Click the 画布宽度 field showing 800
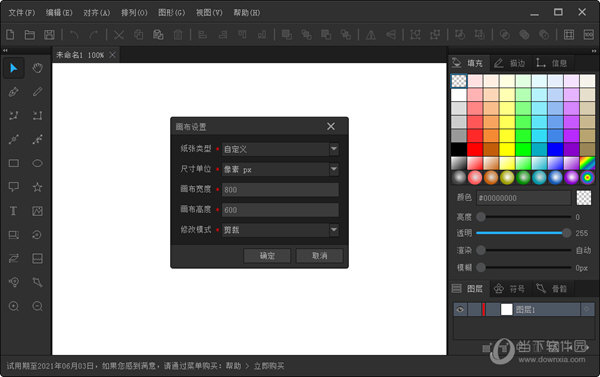The height and width of the screenshot is (377, 600). coord(280,189)
